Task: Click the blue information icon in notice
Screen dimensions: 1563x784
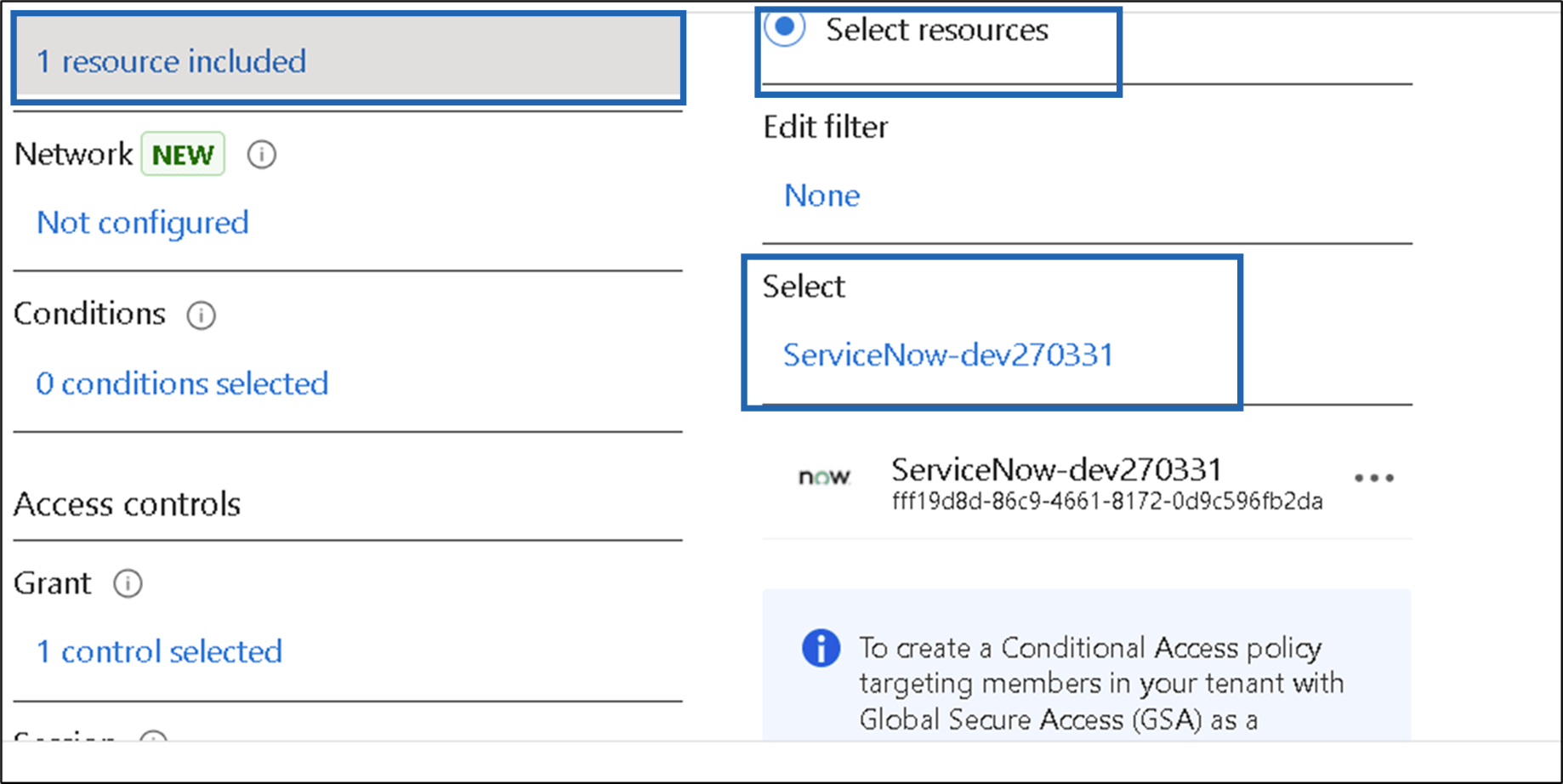Action: coord(821,649)
